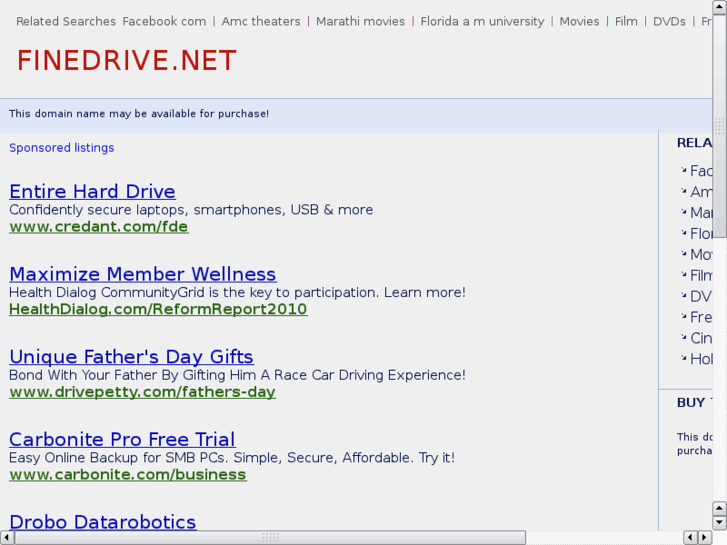Open Facebook com related search
Screen dimensions: 727x545
coord(164,21)
